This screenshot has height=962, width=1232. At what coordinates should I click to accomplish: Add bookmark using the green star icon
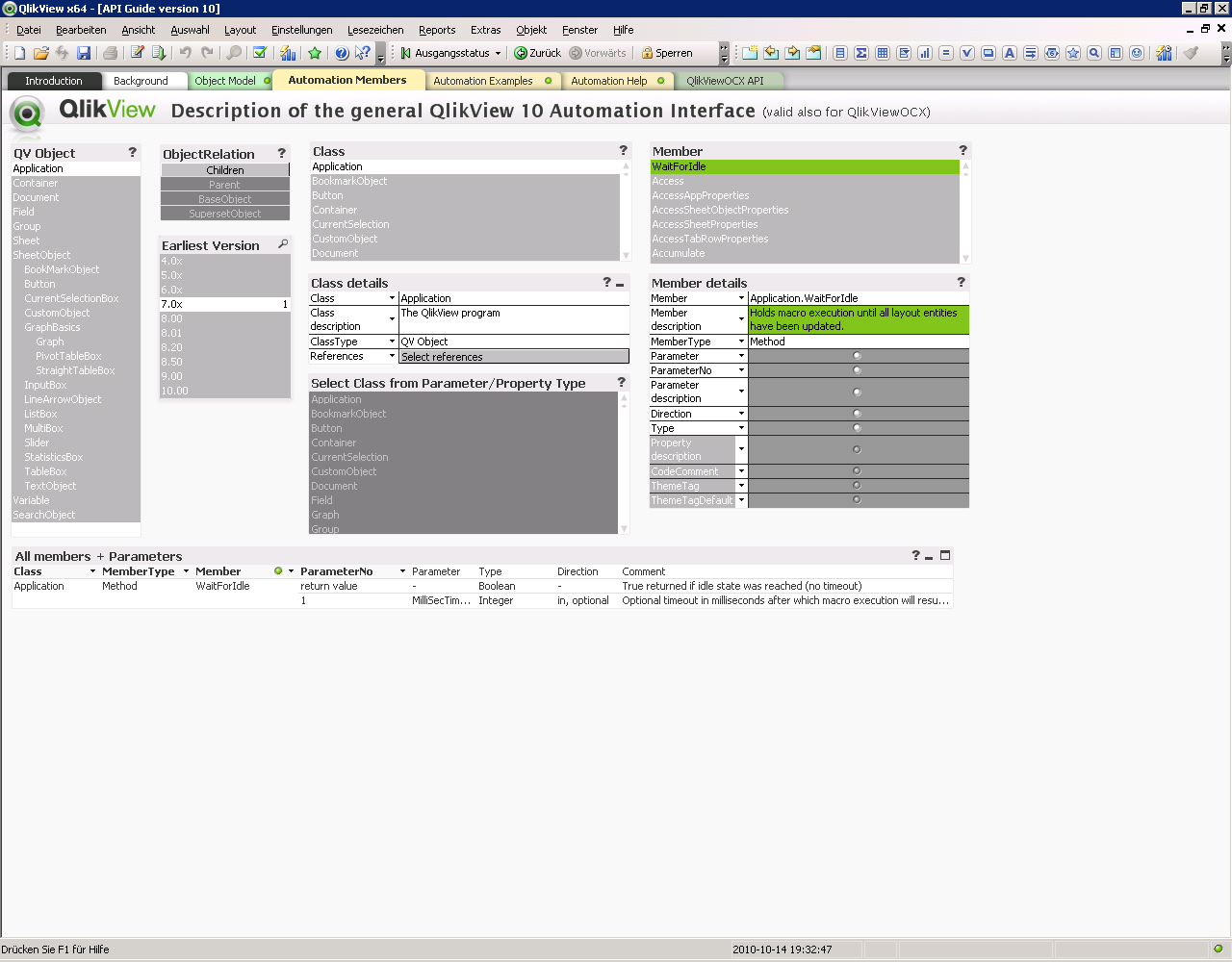[x=315, y=53]
